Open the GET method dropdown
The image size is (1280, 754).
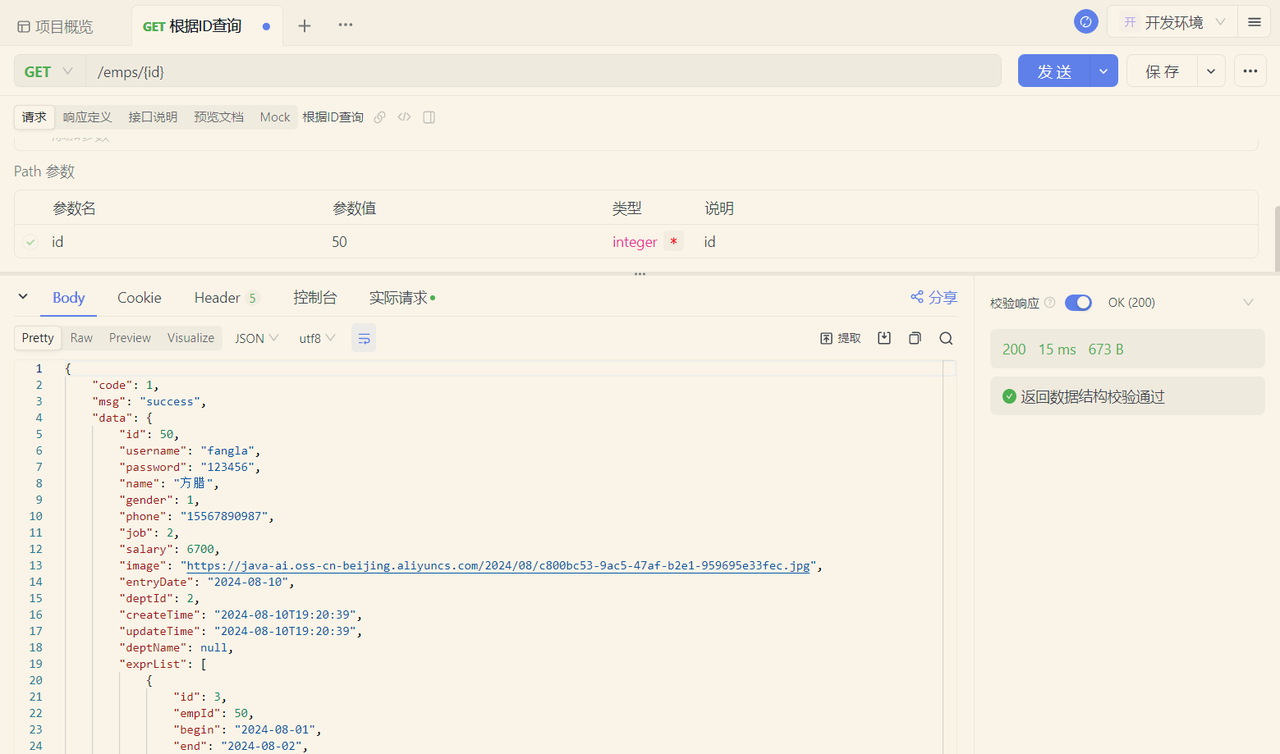49,72
